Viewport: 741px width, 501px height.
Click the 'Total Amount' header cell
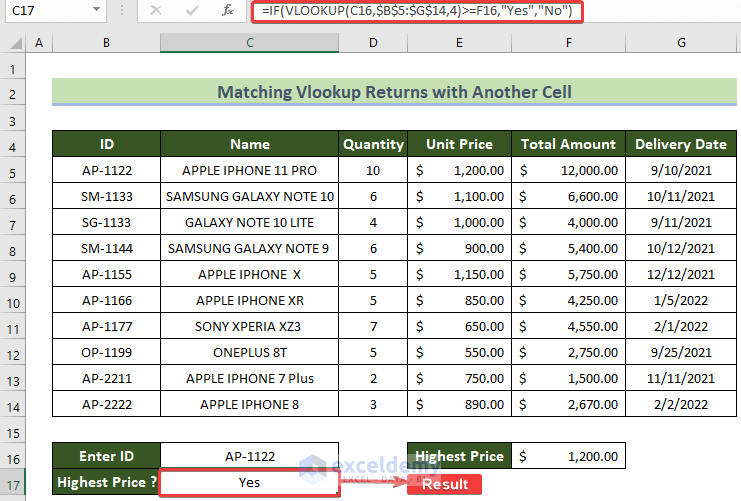pos(569,144)
